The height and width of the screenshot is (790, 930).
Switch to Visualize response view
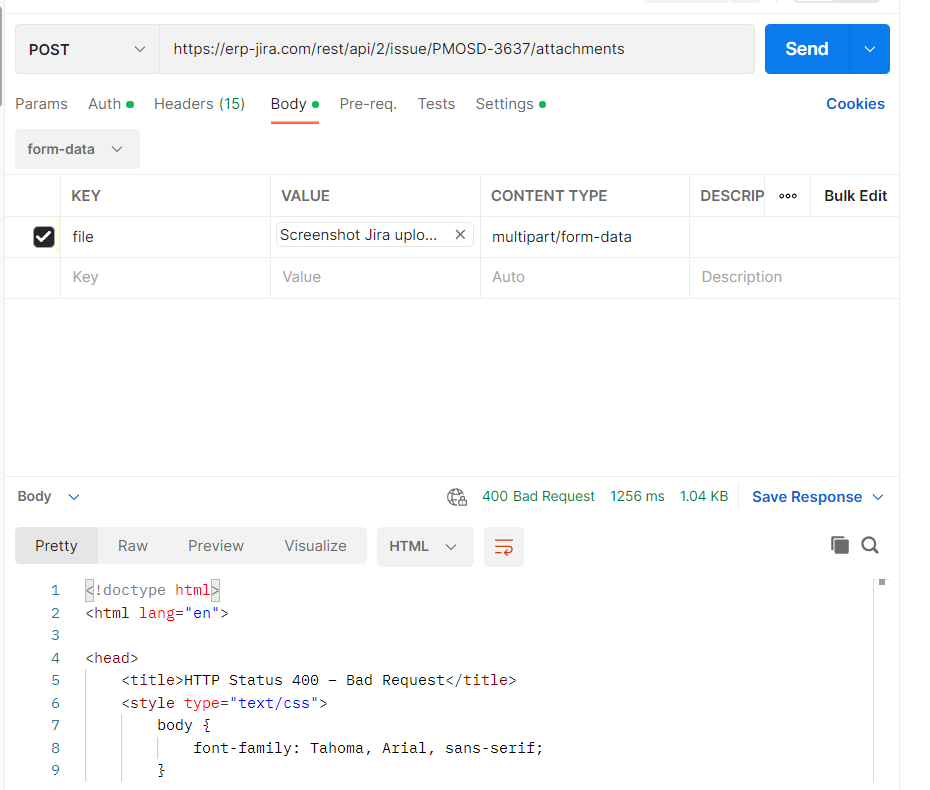316,546
